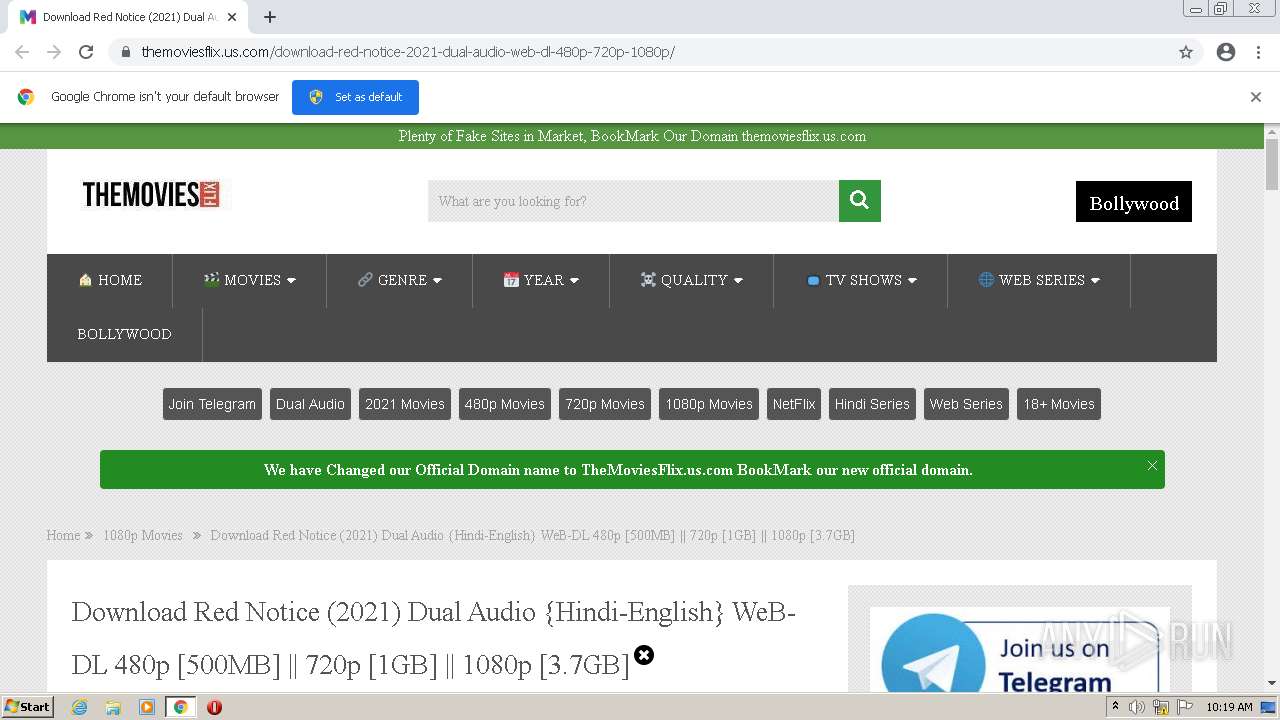Open BOLLYWOOD nav menu item
This screenshot has width=1280, height=720.
[x=124, y=334]
